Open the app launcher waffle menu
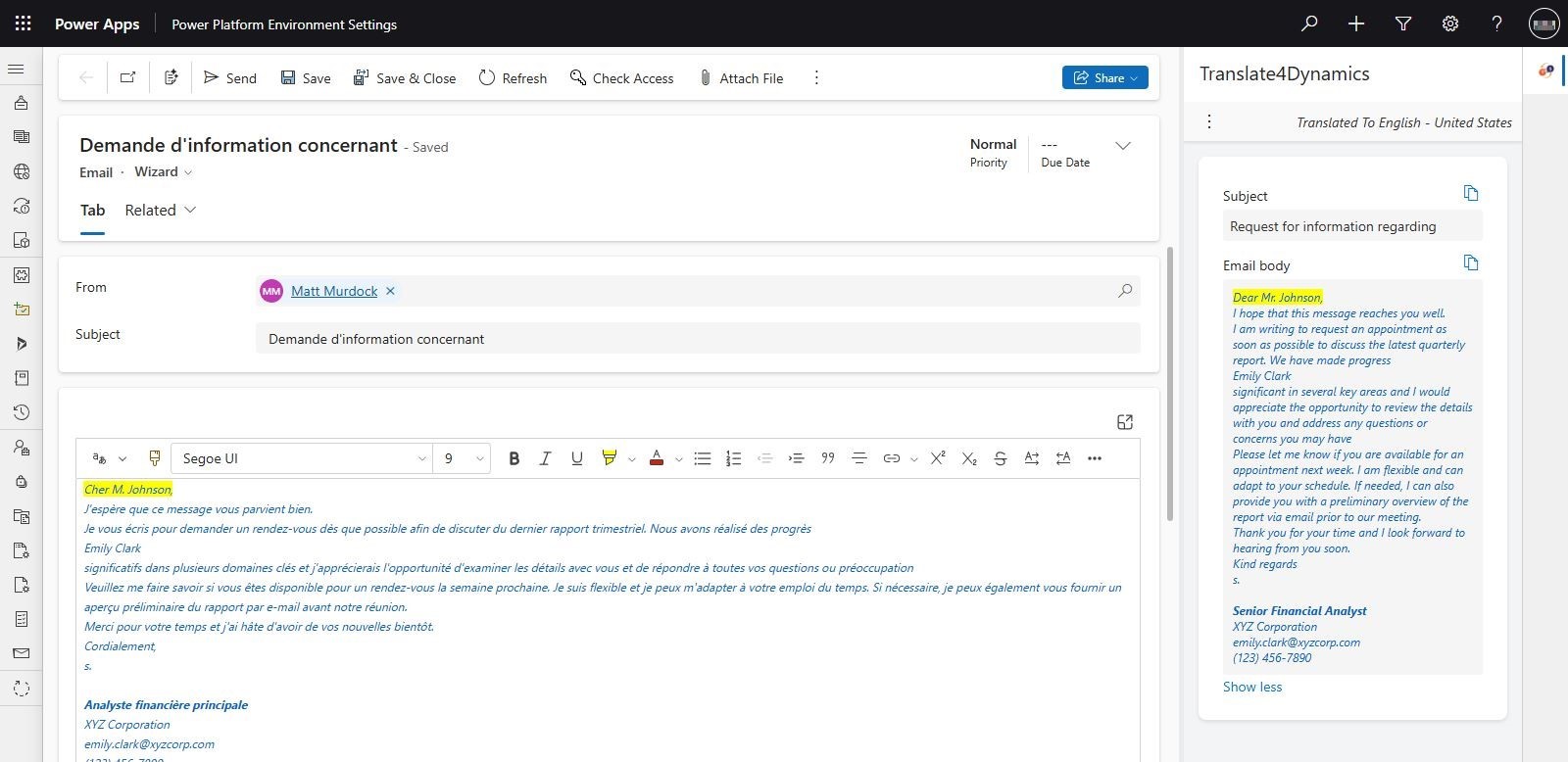This screenshot has width=1568, height=762. (24, 24)
